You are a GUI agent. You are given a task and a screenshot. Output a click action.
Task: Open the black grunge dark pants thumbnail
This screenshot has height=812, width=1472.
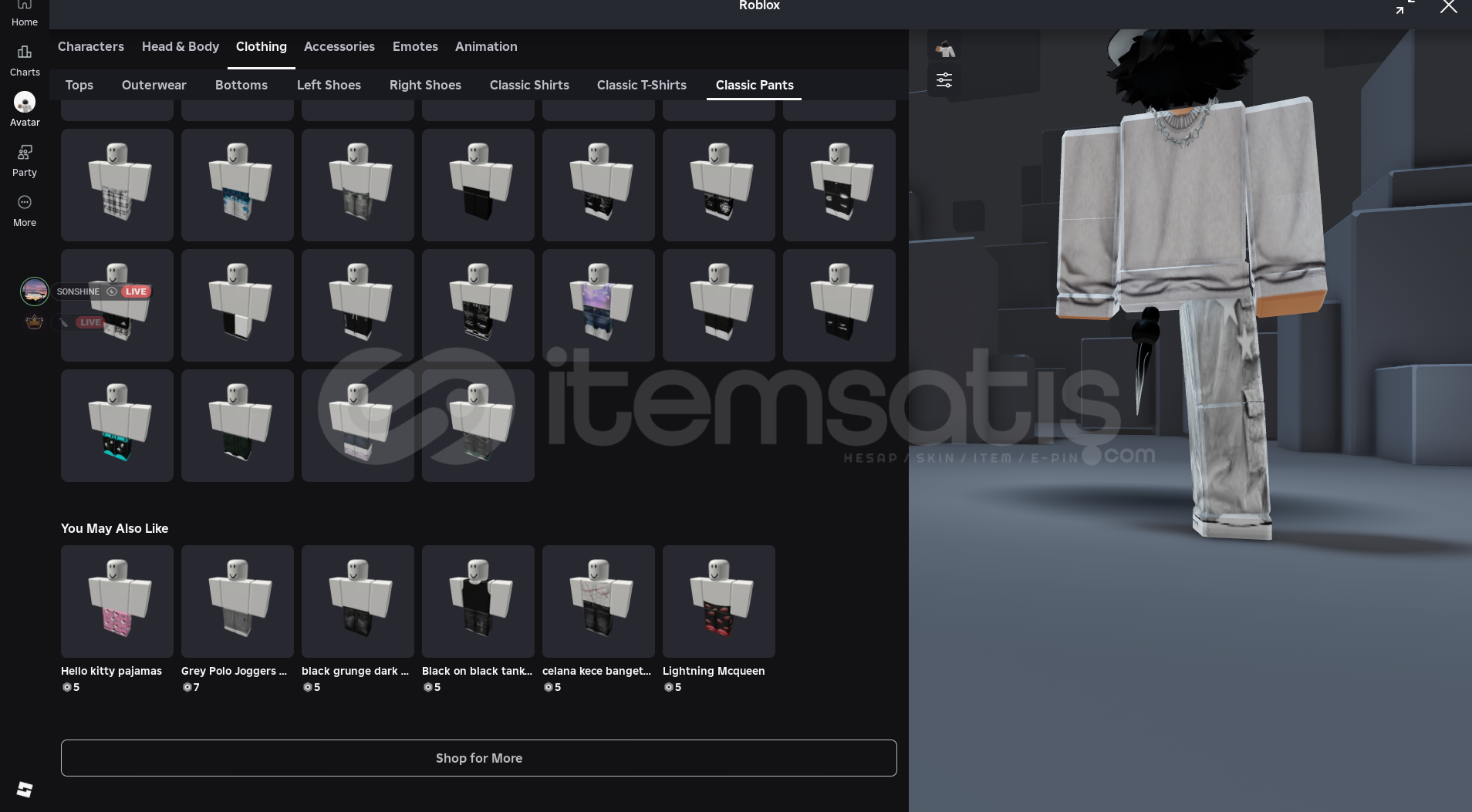(358, 601)
